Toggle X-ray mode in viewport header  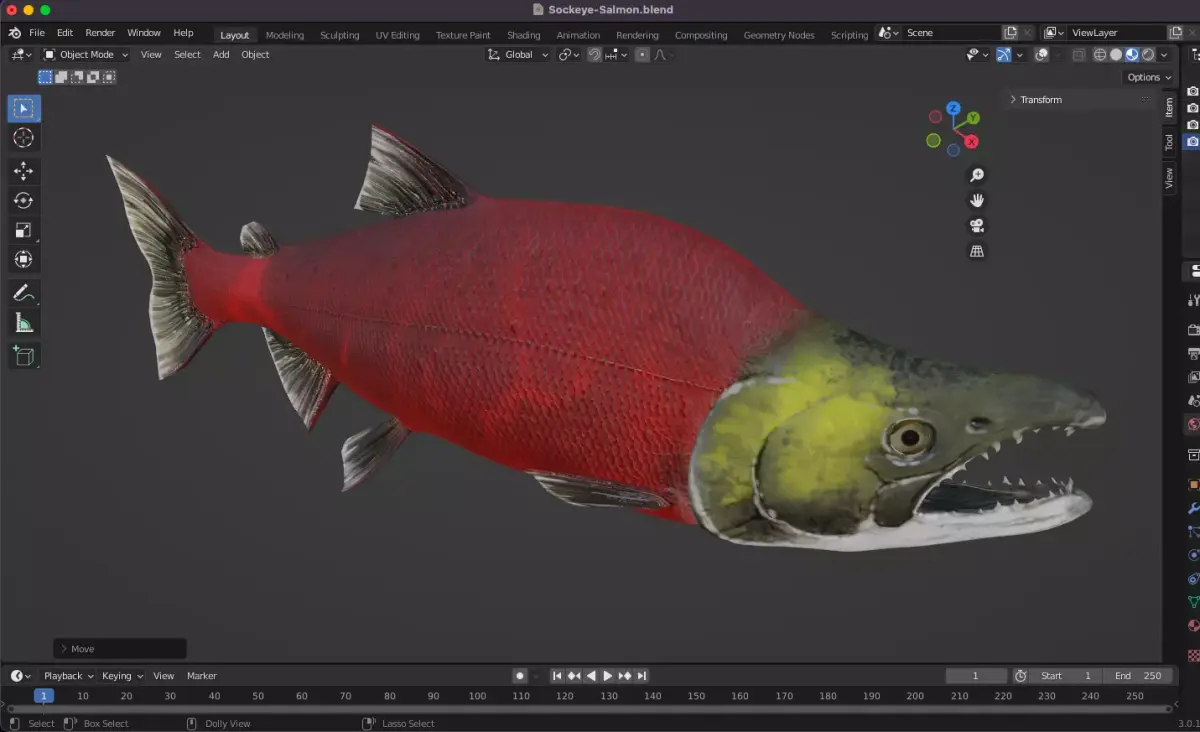1078,55
